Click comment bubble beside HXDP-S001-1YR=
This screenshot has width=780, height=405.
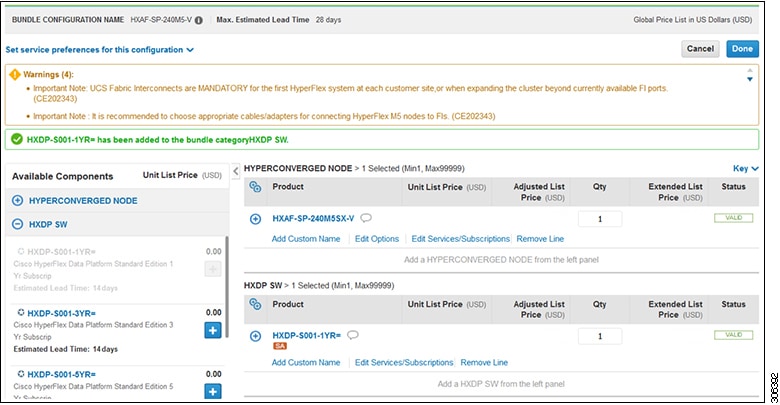point(353,335)
